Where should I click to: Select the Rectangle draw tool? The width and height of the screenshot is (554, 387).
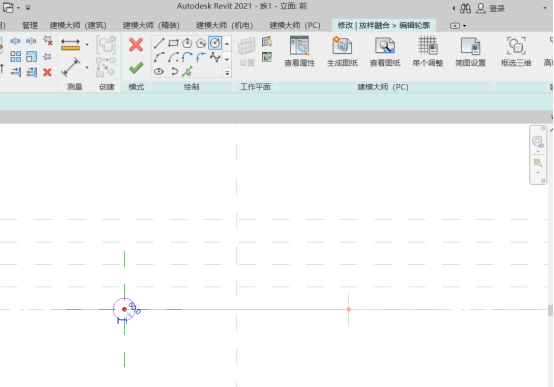click(x=173, y=43)
